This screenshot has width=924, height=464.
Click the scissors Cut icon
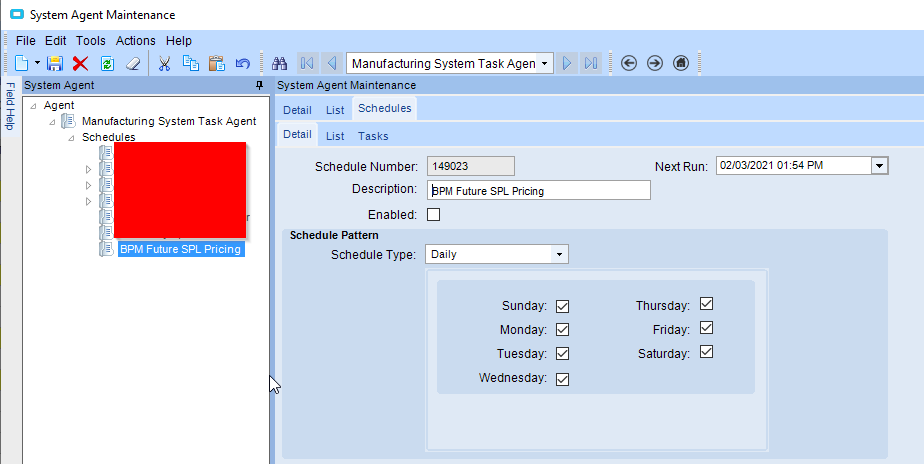[x=164, y=63]
